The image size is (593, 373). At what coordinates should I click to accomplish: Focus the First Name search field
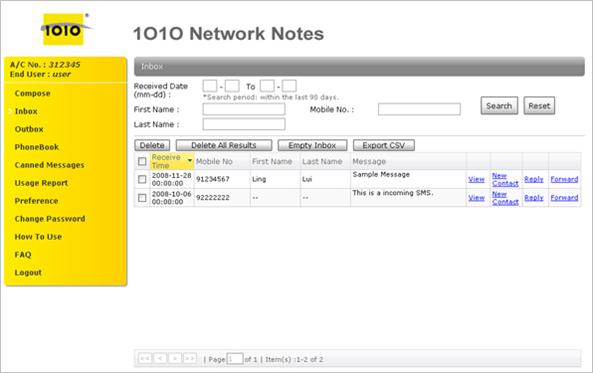click(244, 109)
